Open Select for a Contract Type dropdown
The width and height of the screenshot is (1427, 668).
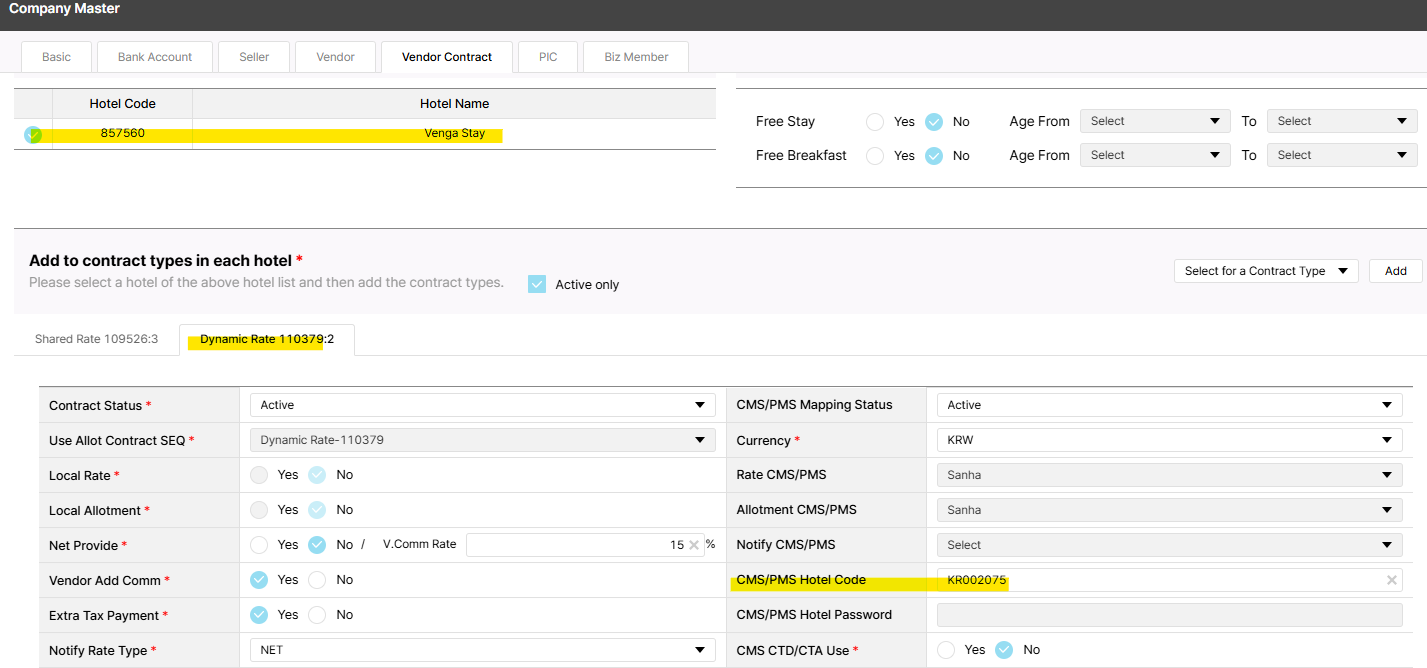point(1265,271)
